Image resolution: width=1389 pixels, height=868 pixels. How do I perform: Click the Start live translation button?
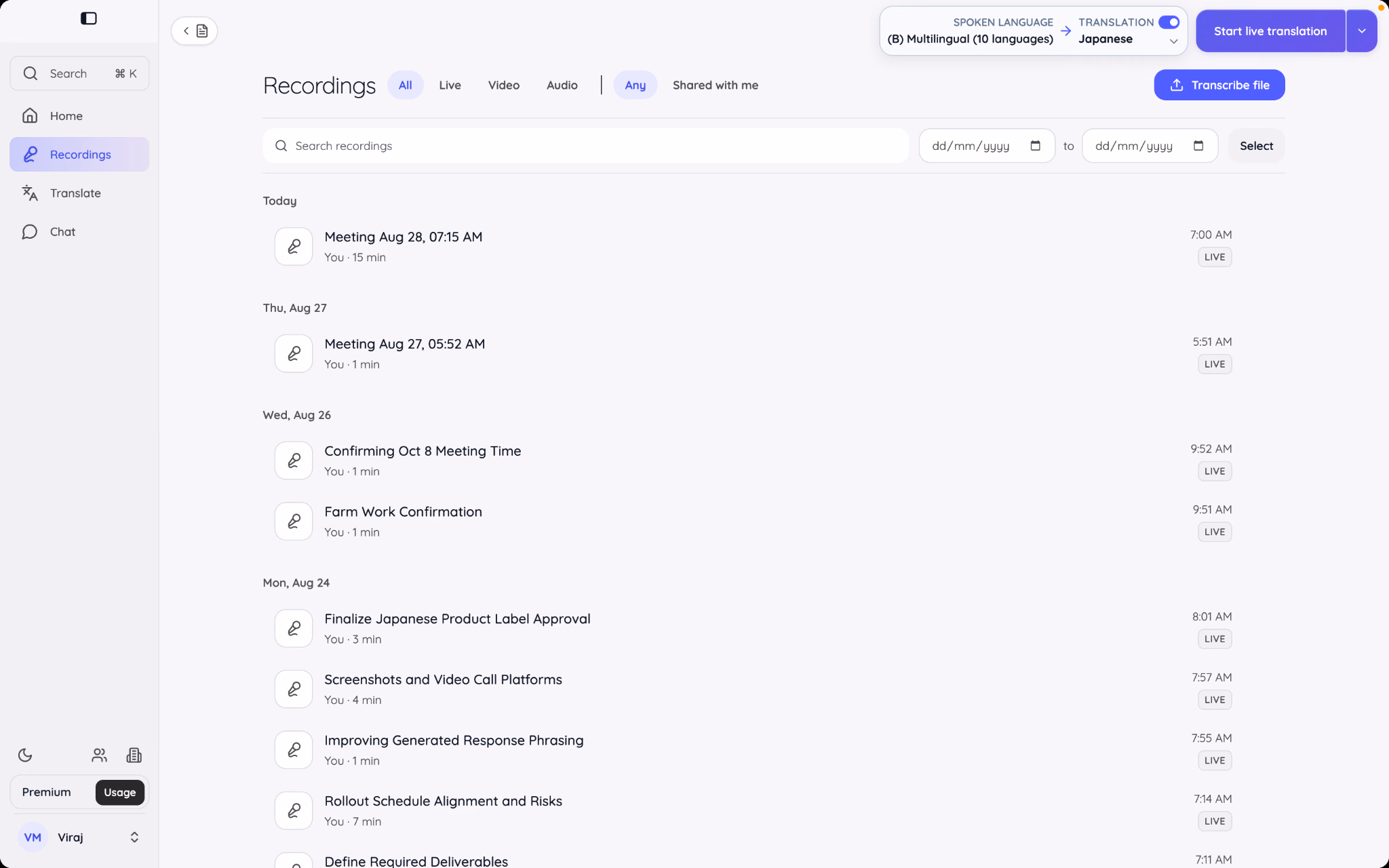(x=1270, y=31)
